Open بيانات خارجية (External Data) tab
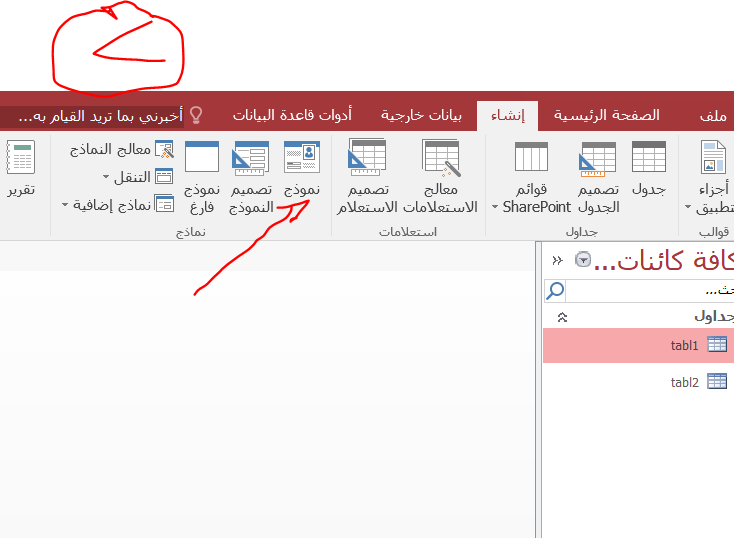The height and width of the screenshot is (538, 734). pyautogui.click(x=421, y=115)
